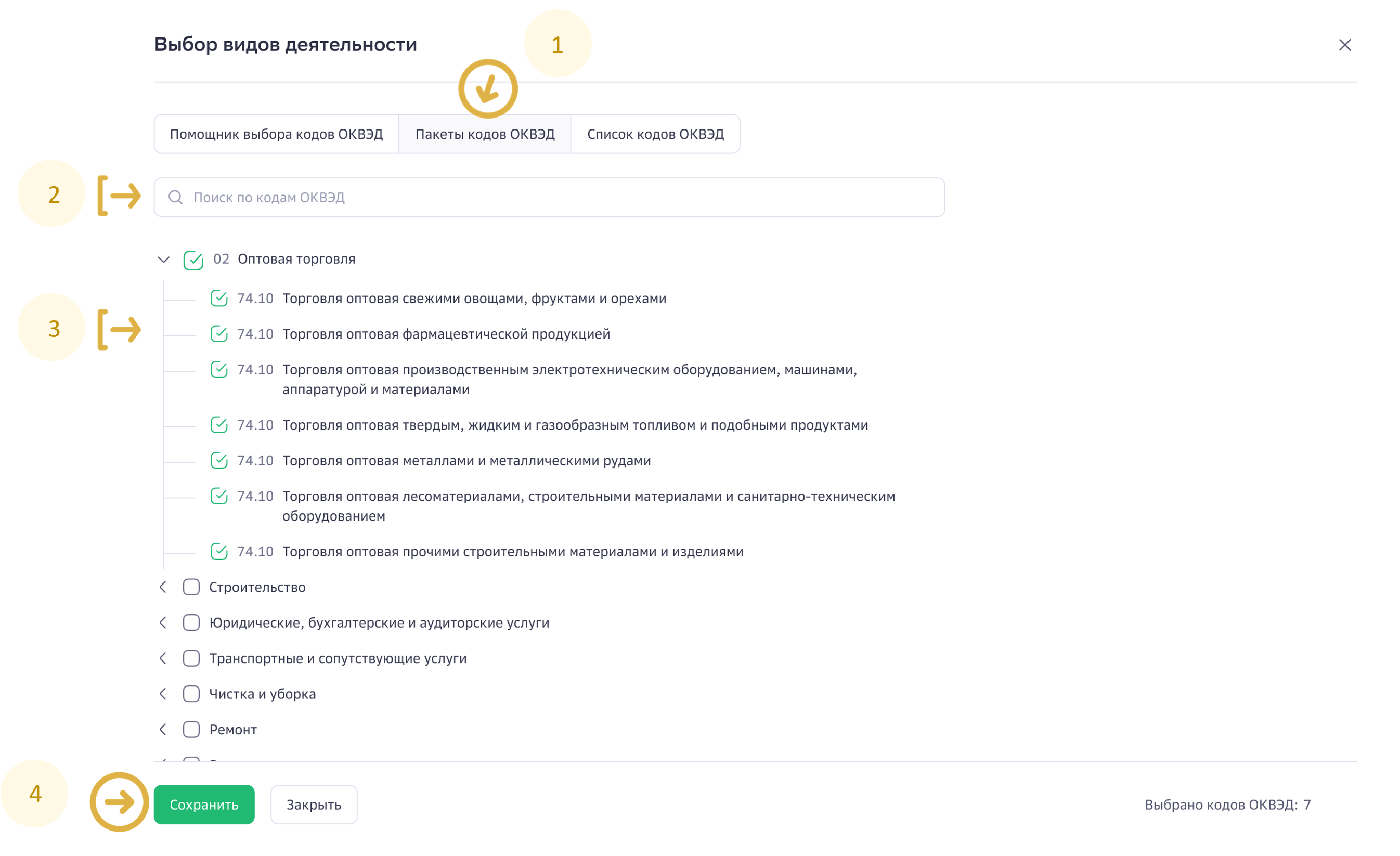Image resolution: width=1400 pixels, height=856 pixels.
Task: Click the Закрыть button
Action: tap(314, 805)
